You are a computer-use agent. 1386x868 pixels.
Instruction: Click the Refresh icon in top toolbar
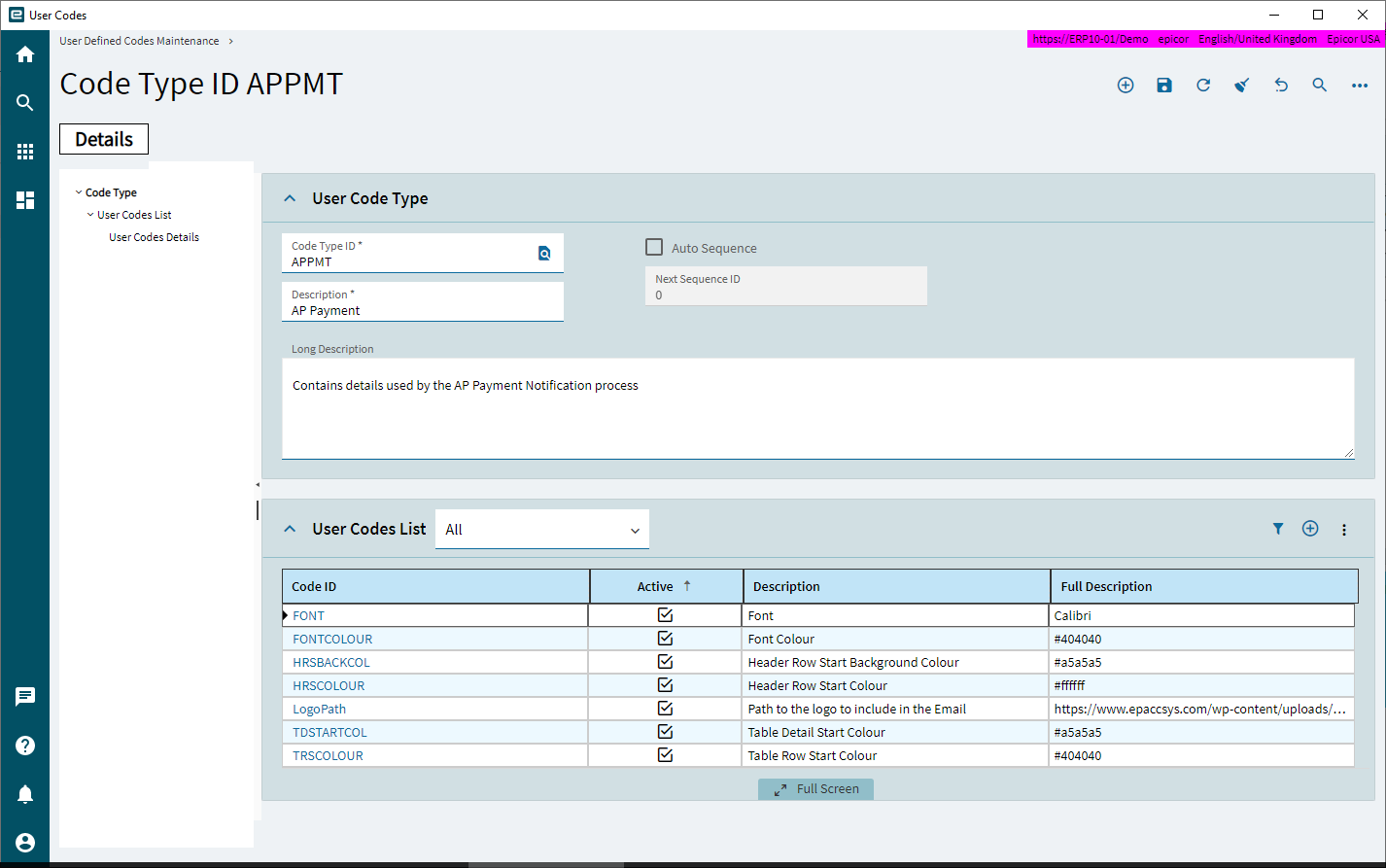coord(1203,86)
